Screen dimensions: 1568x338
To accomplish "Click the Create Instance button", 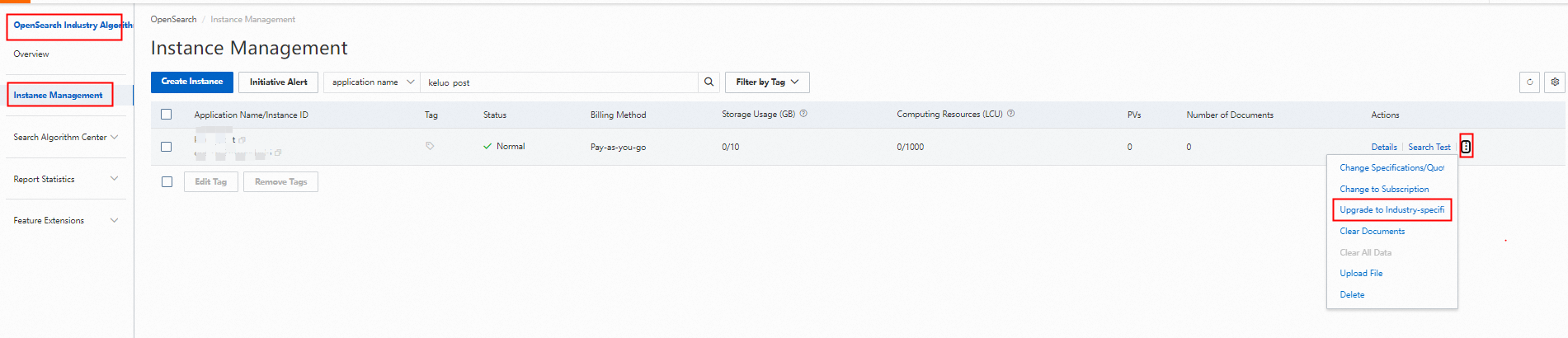I will point(192,82).
